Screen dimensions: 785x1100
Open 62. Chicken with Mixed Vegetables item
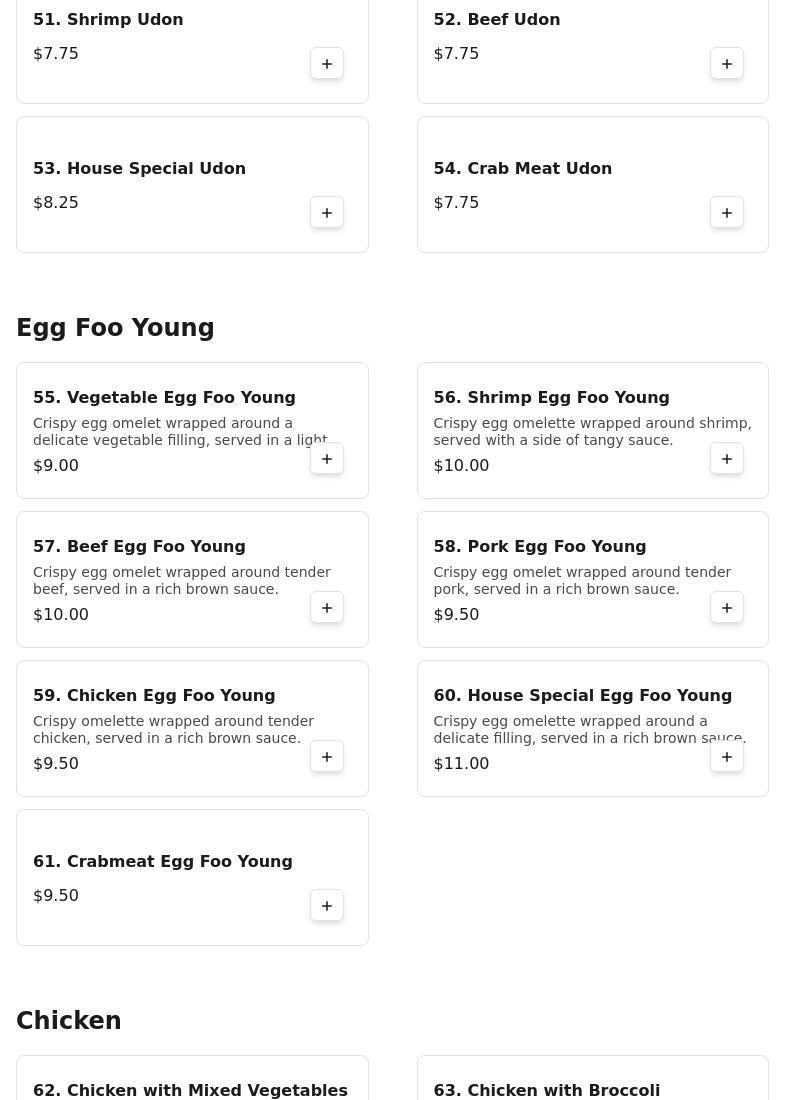coord(192,1078)
